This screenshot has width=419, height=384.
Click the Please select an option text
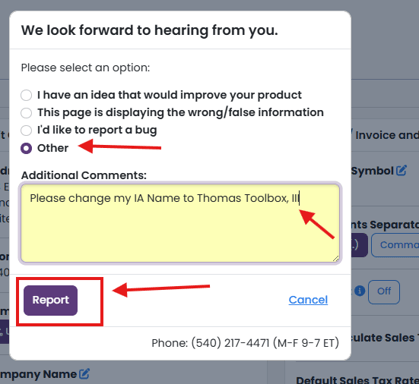[85, 68]
